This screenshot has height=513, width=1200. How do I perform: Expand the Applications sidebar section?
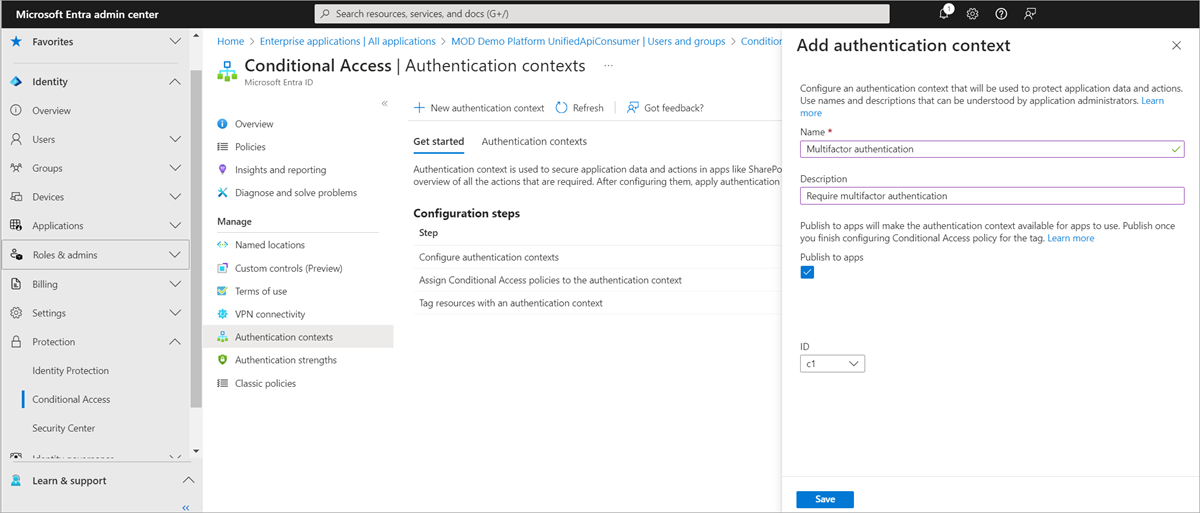tap(175, 226)
